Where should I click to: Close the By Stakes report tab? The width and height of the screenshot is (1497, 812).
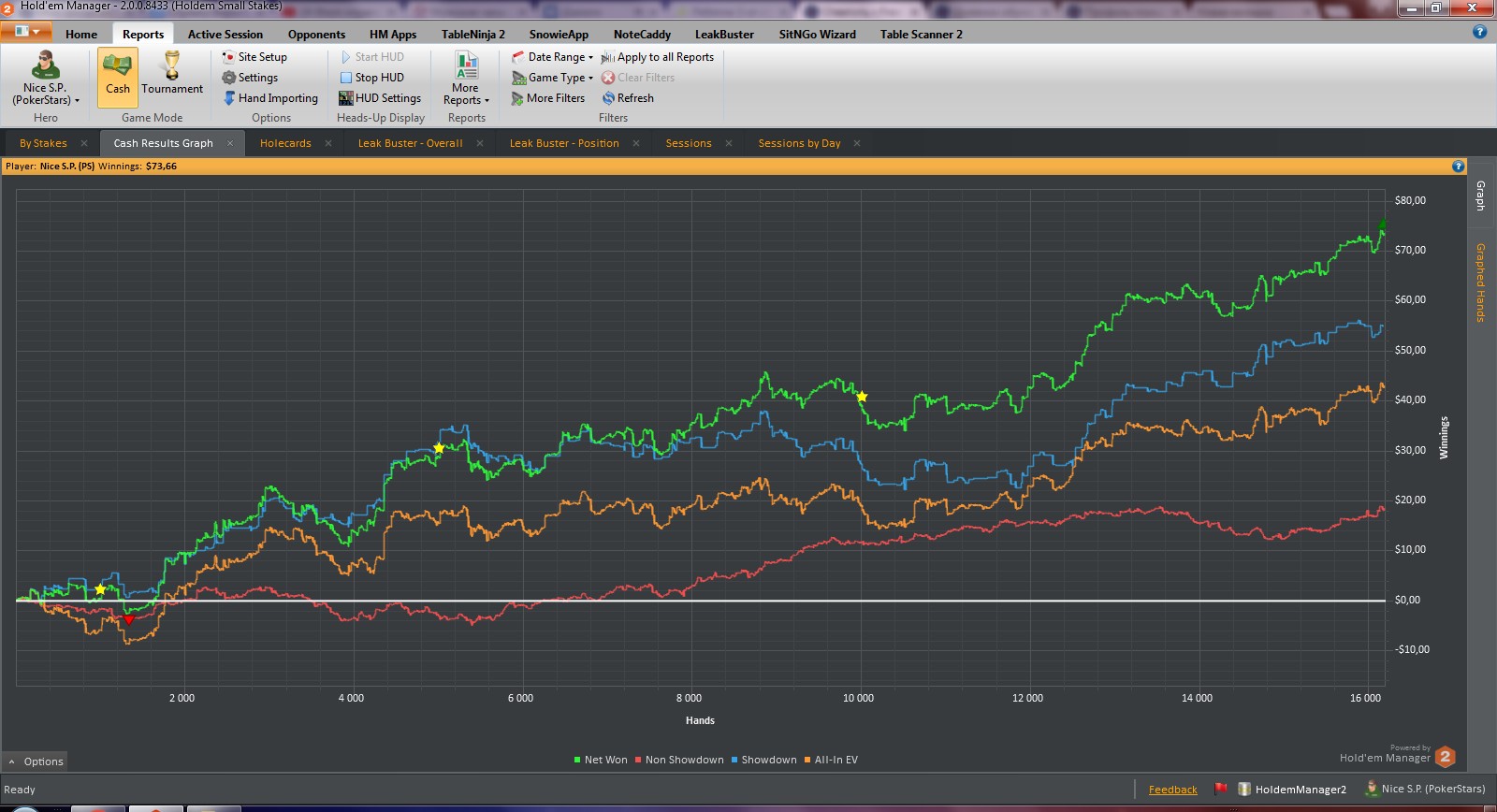pyautogui.click(x=84, y=143)
